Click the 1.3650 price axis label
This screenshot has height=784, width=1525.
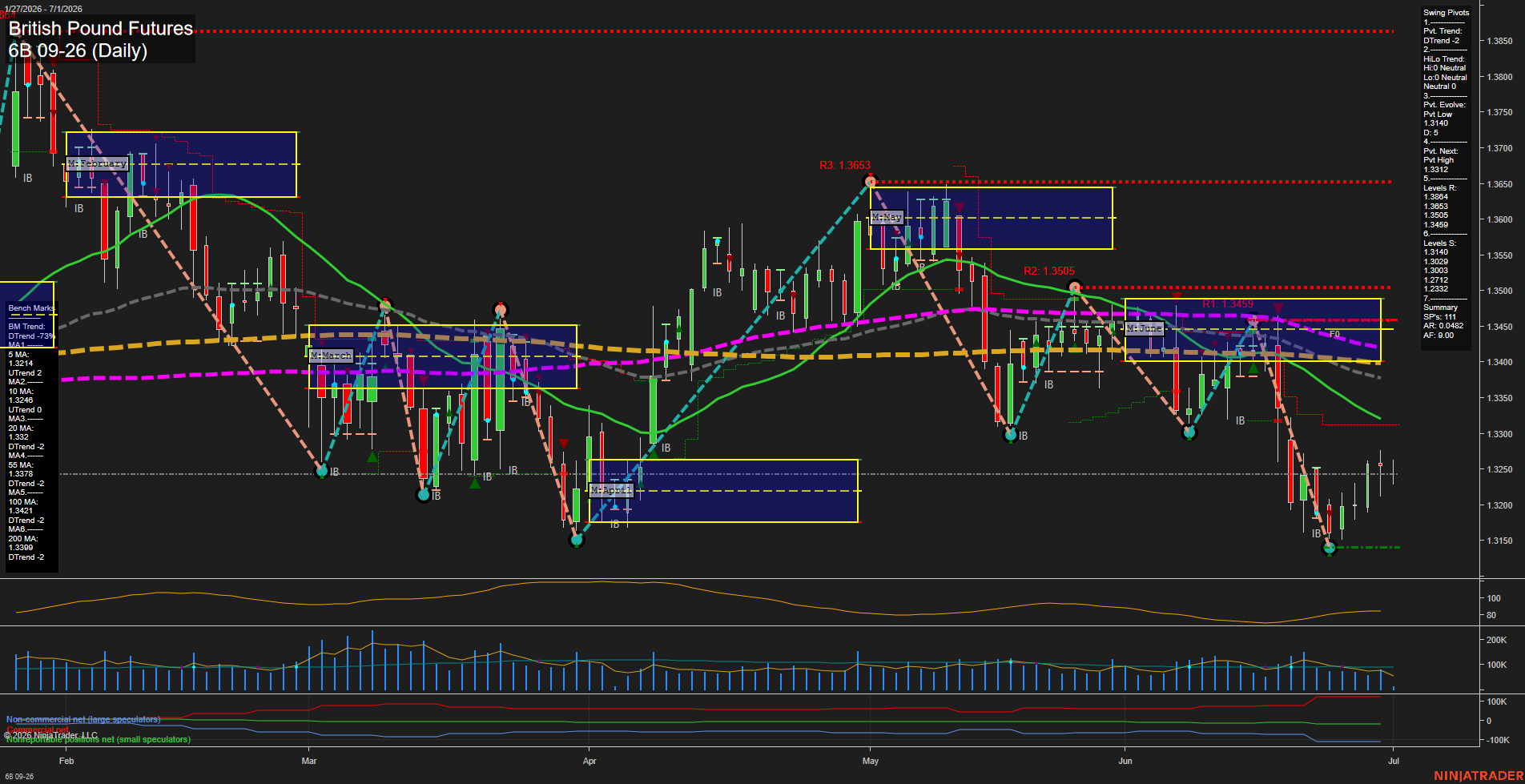tap(1500, 184)
